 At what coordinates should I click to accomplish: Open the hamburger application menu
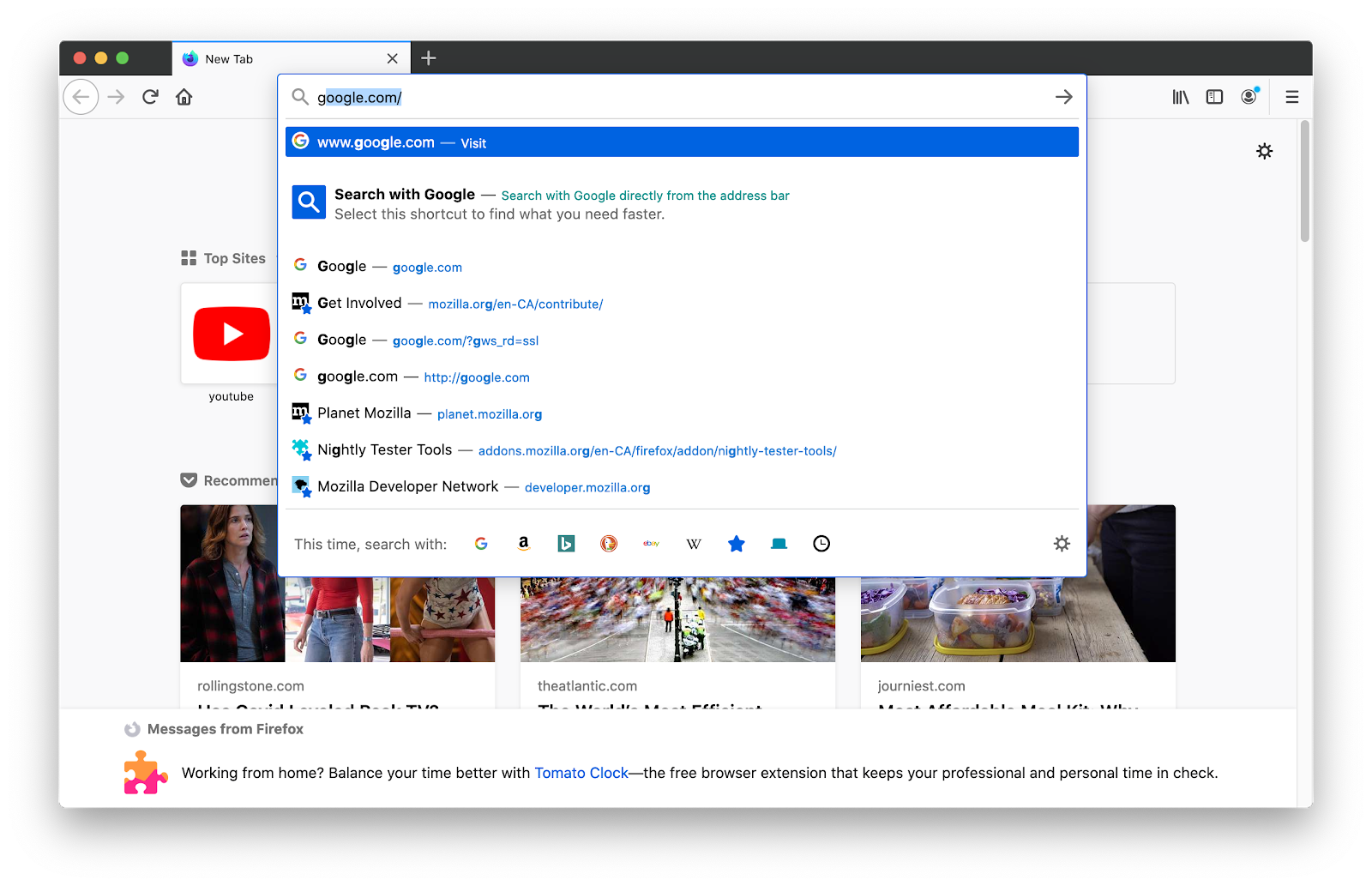1292,97
